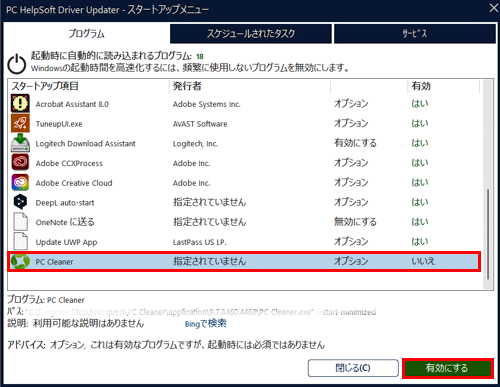Click the Logitech Download Assistant icon
500x387 pixels.
click(x=20, y=143)
